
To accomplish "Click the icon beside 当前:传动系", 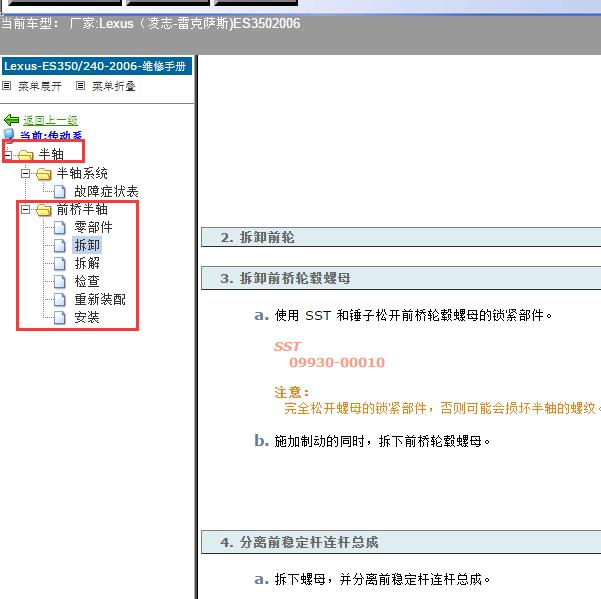I will tap(9, 134).
